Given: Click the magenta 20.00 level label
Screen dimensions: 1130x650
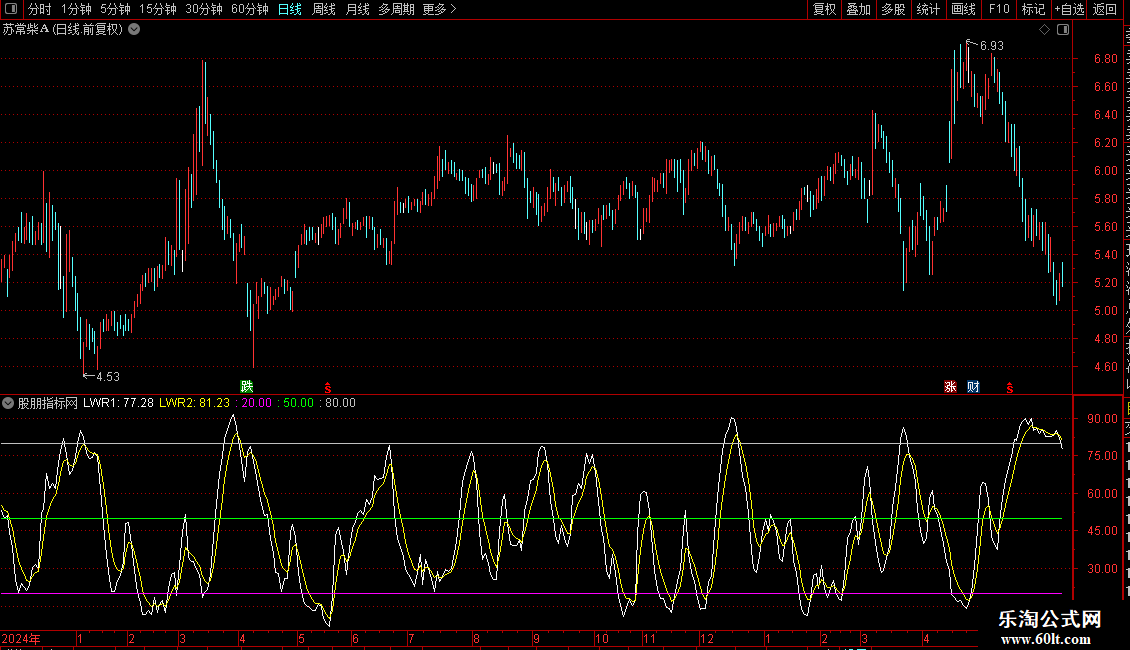Looking at the screenshot, I should 257,403.
